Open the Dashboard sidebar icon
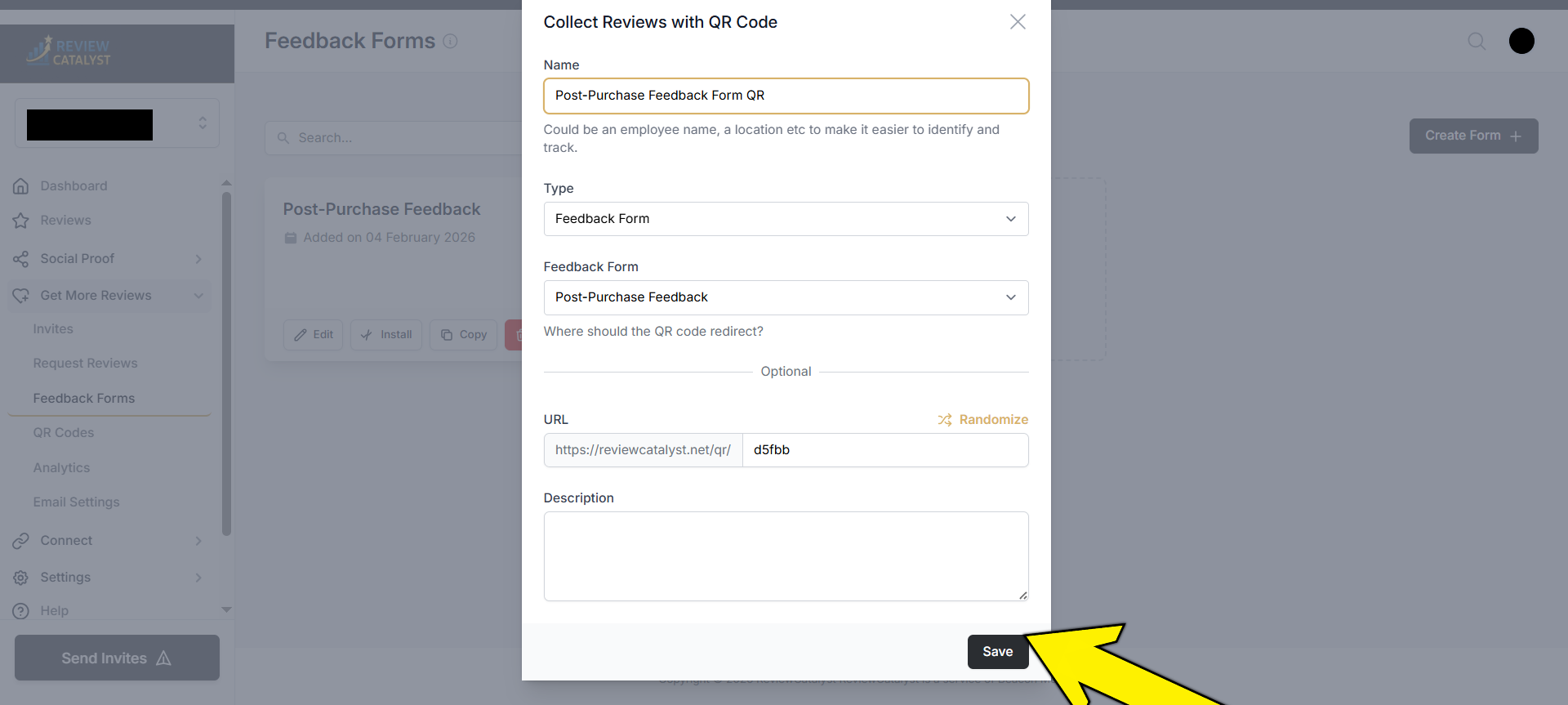 pyautogui.click(x=21, y=186)
